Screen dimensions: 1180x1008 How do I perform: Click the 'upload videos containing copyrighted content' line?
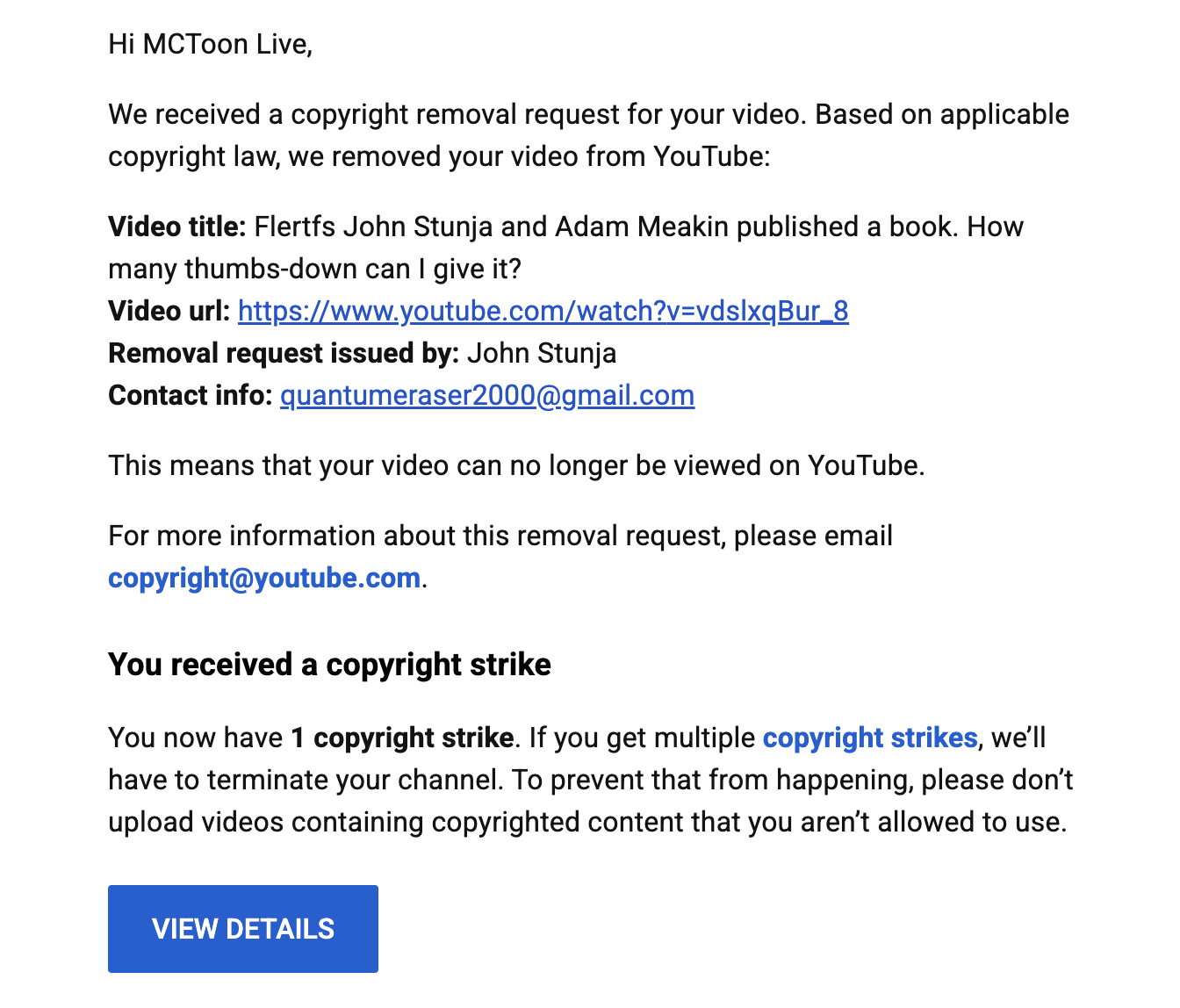click(587, 822)
